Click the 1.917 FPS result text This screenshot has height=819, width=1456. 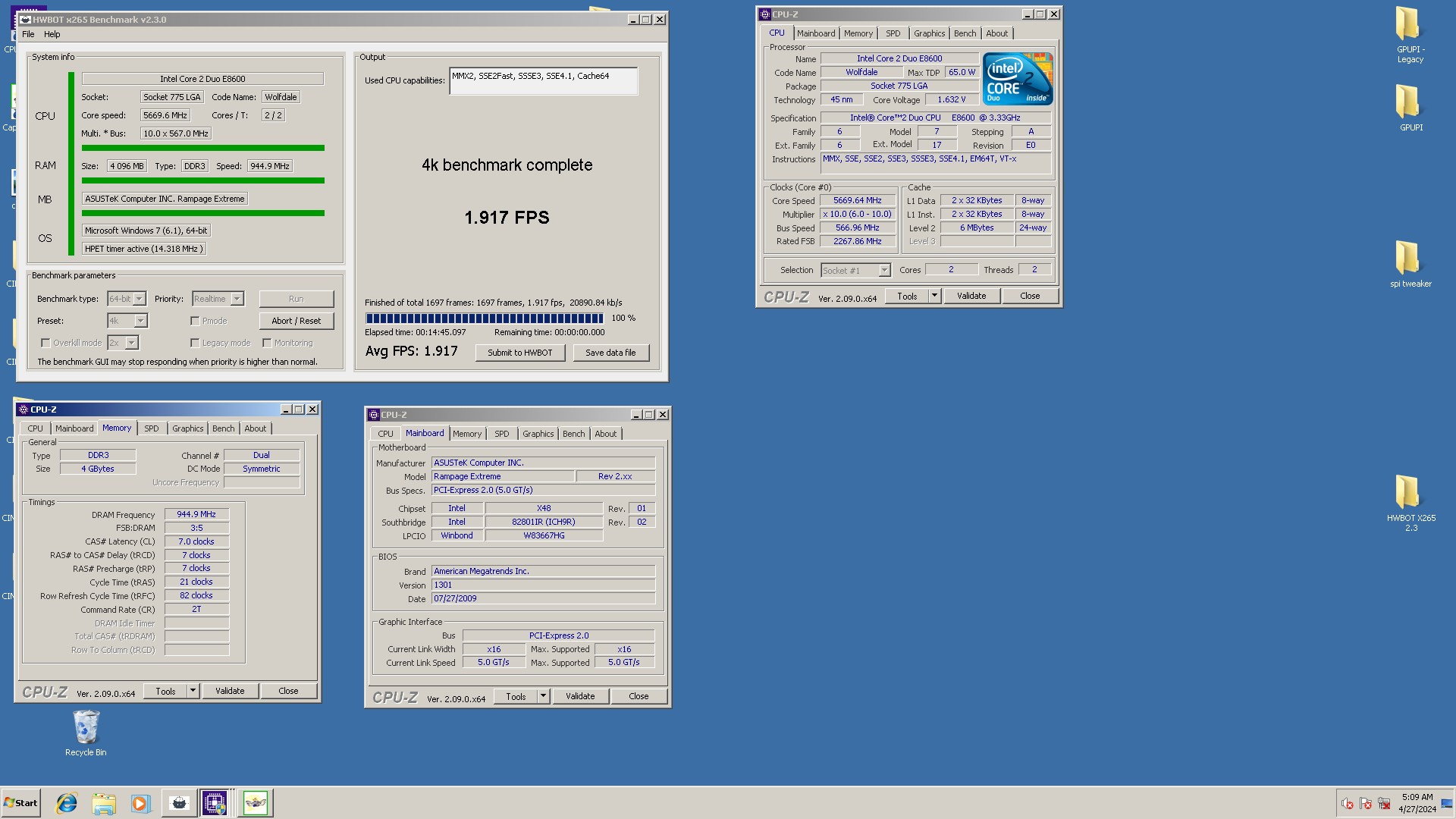[507, 218]
